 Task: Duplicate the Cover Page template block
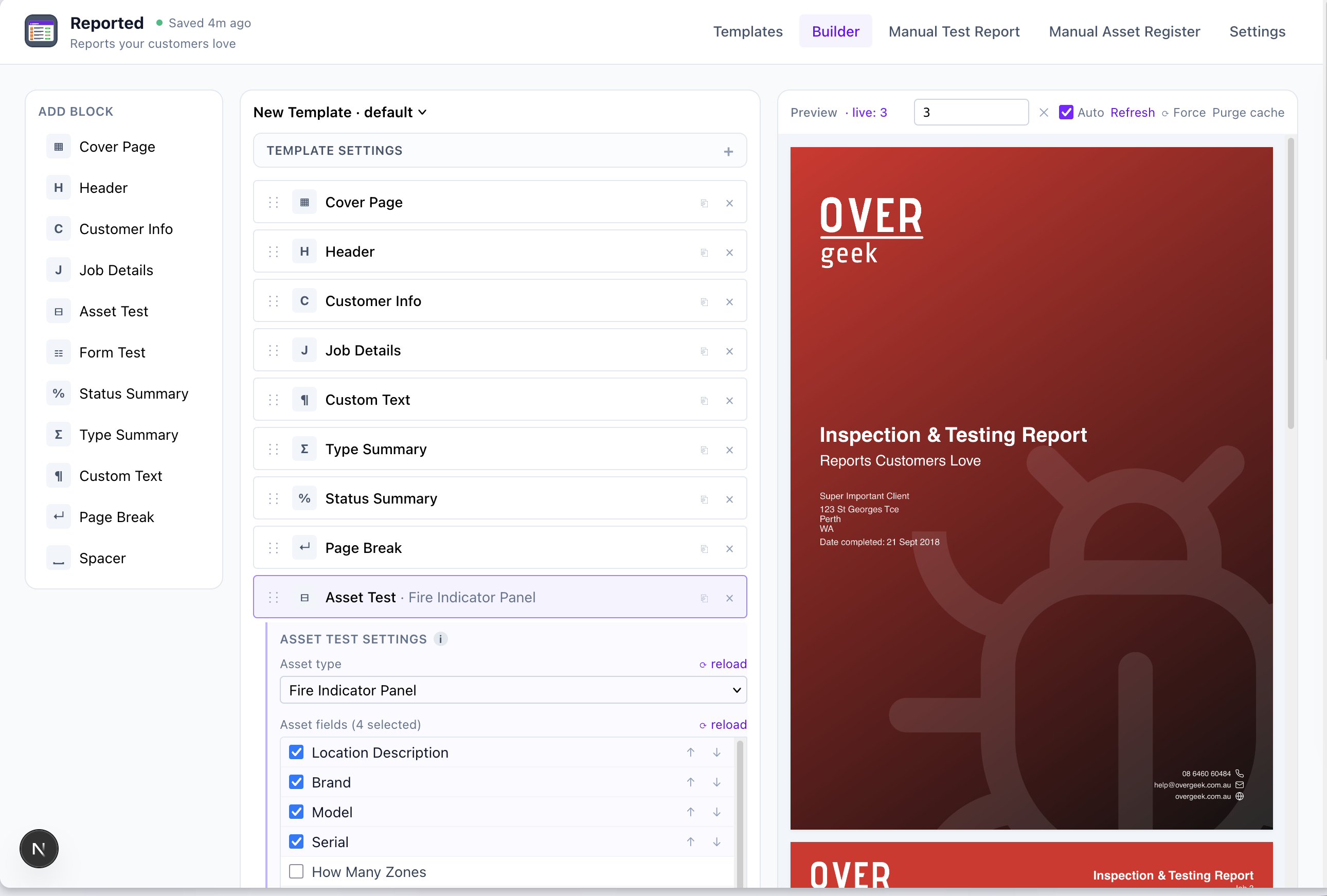point(704,203)
